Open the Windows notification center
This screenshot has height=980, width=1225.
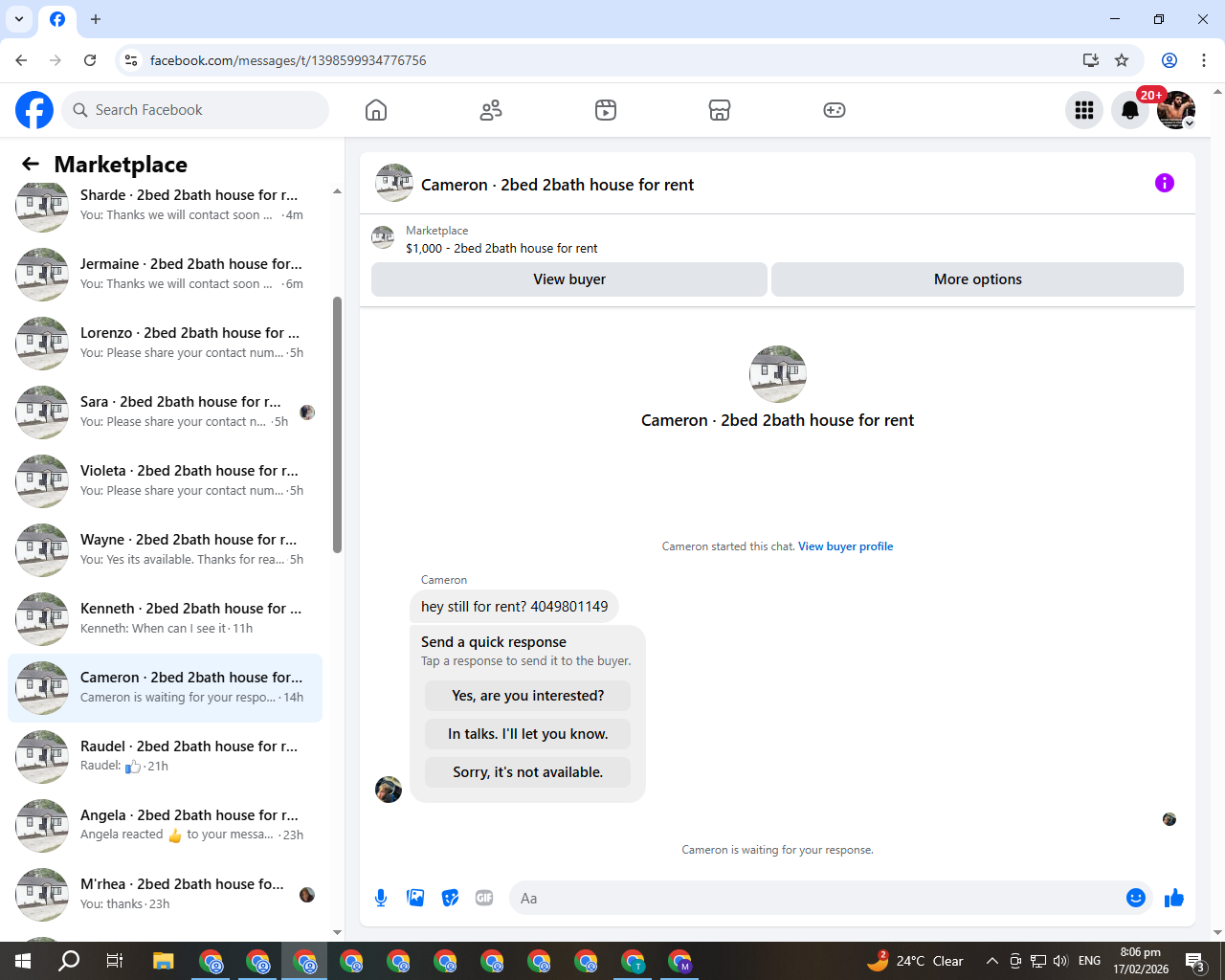(1194, 961)
